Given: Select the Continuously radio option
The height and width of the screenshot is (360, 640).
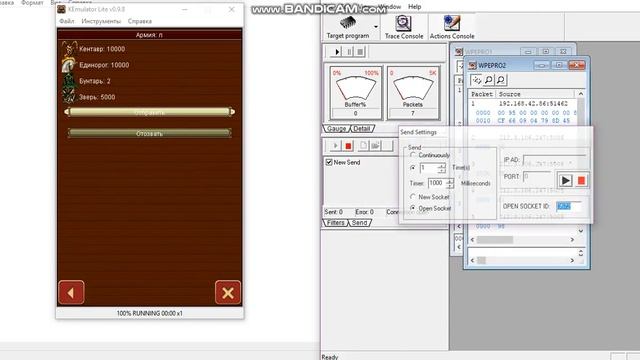Looking at the screenshot, I should pos(413,155).
